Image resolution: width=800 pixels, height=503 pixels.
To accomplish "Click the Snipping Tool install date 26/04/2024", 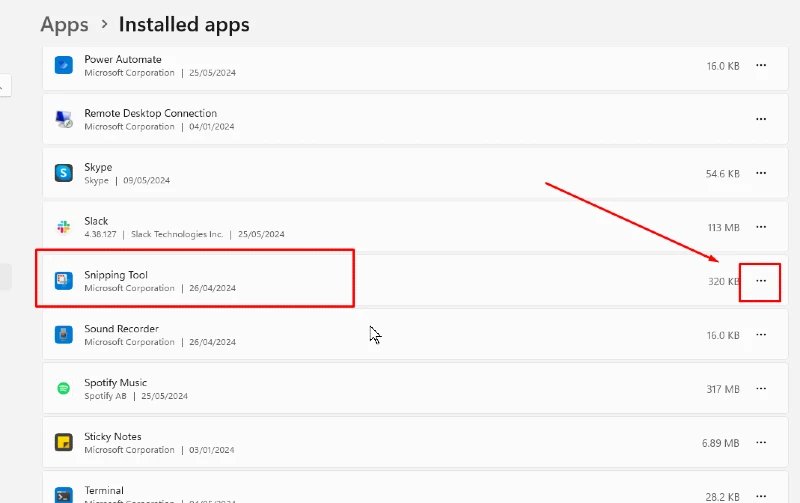I will coord(212,288).
